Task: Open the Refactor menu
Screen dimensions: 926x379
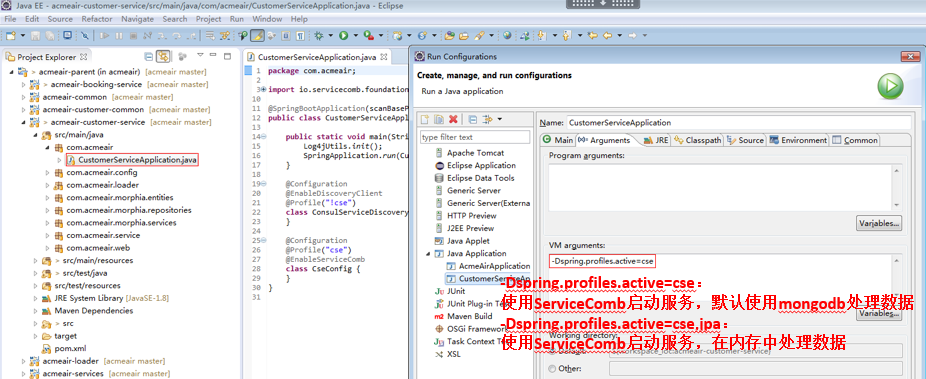Action: click(x=97, y=19)
